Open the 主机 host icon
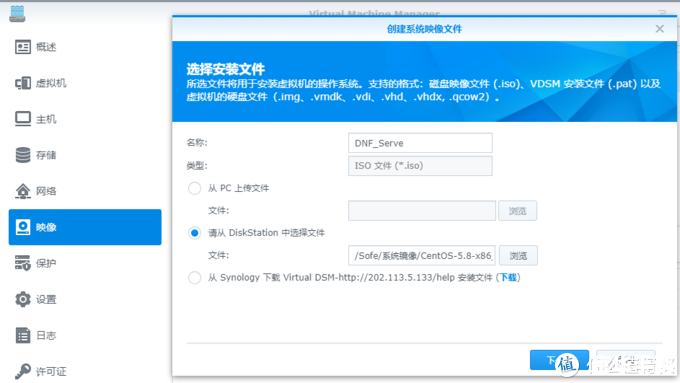 pyautogui.click(x=23, y=119)
